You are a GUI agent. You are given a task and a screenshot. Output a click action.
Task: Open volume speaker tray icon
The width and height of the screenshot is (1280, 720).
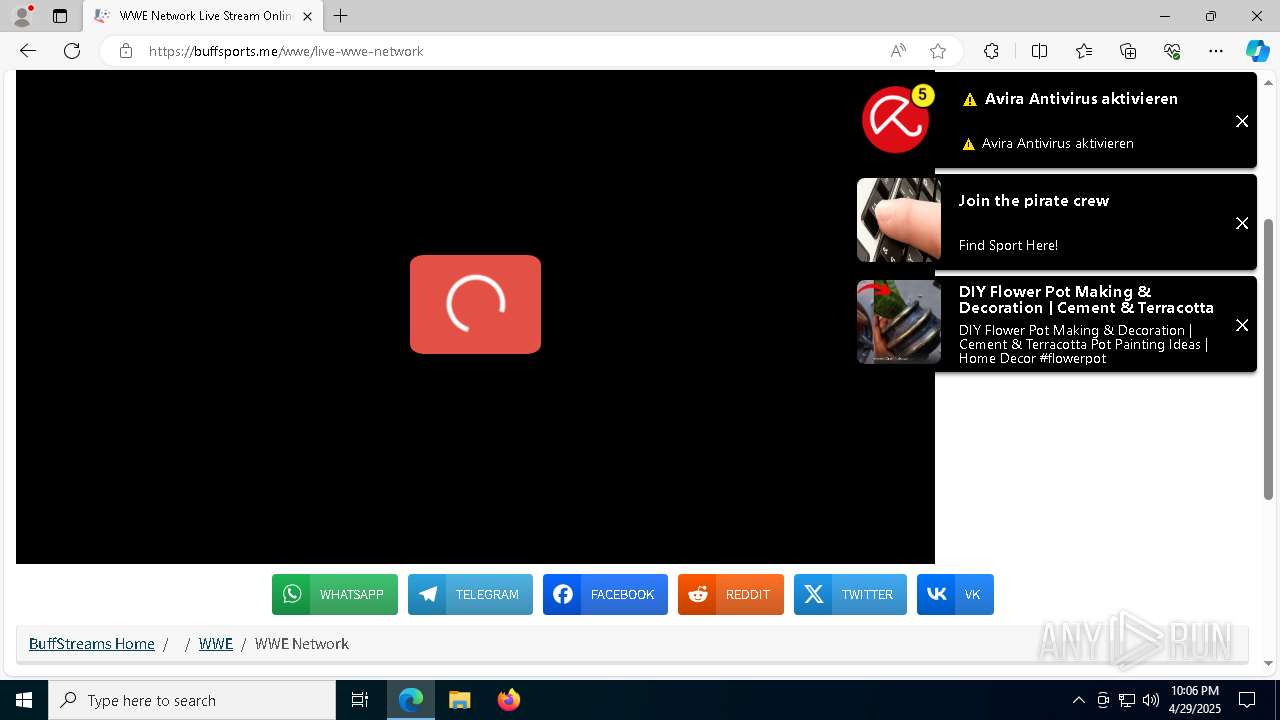pos(1150,700)
